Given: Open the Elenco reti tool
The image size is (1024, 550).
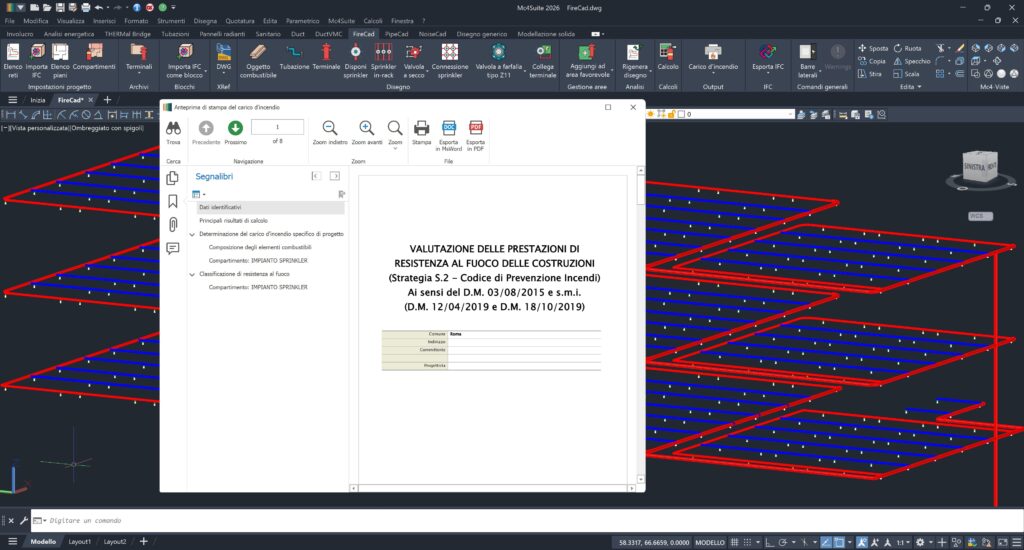Looking at the screenshot, I should [13, 61].
